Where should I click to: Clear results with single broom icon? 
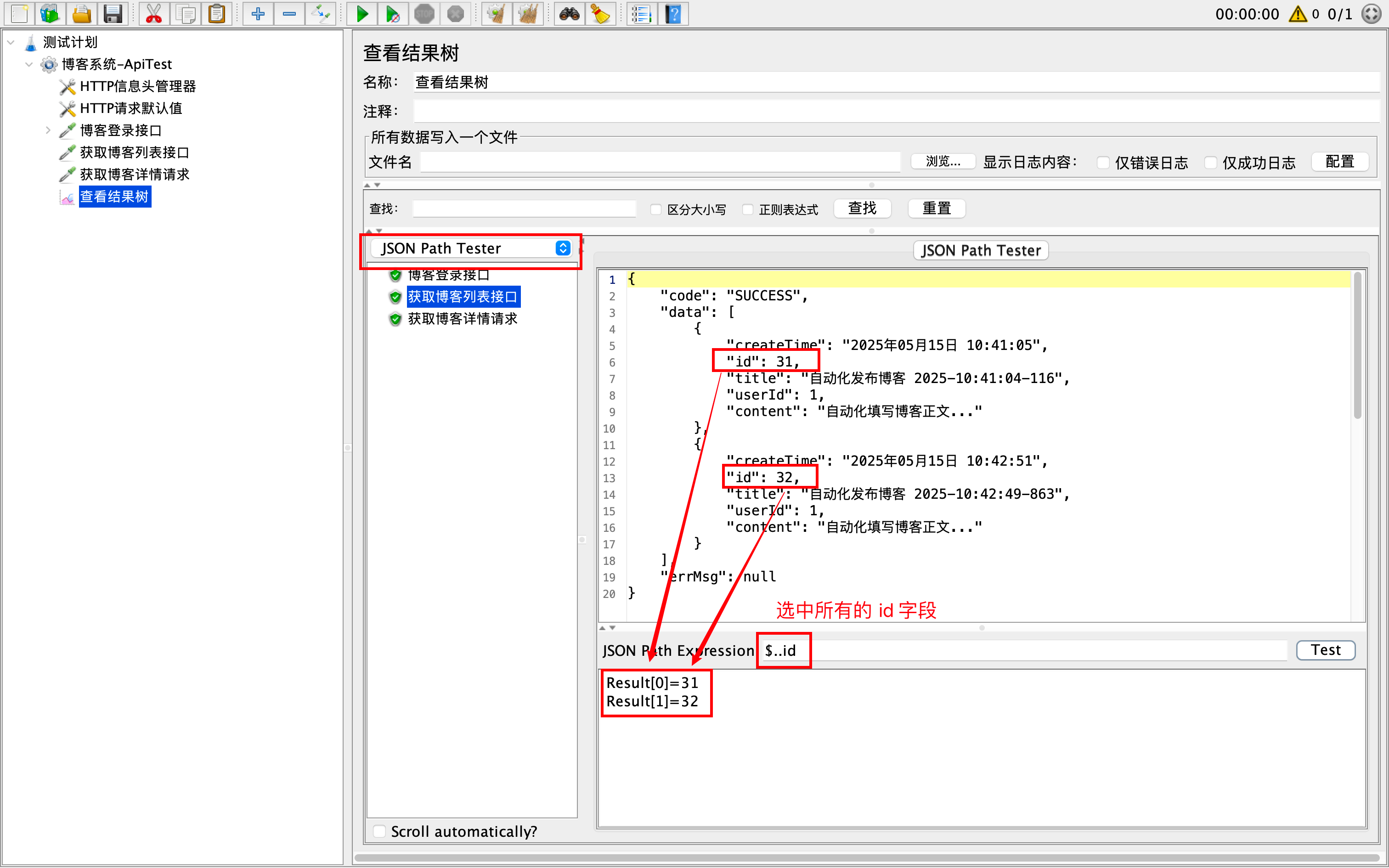497,13
